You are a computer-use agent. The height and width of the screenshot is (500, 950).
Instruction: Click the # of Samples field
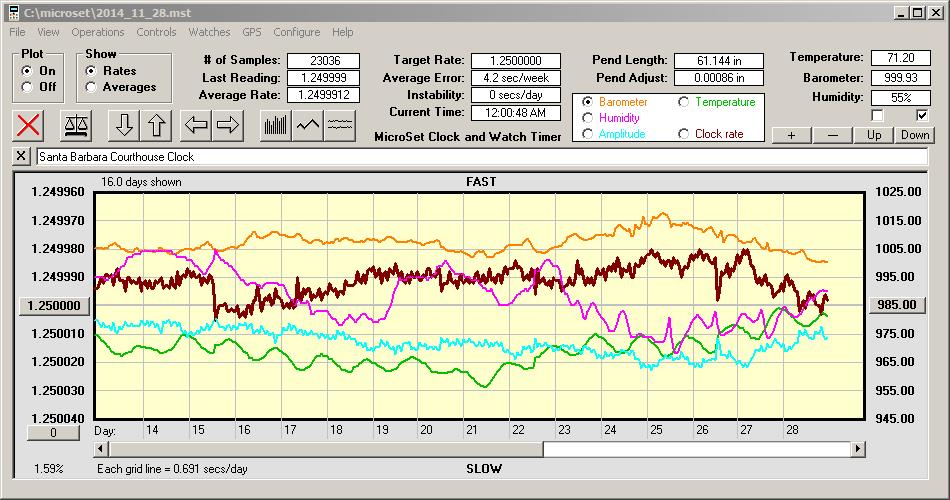tap(324, 61)
